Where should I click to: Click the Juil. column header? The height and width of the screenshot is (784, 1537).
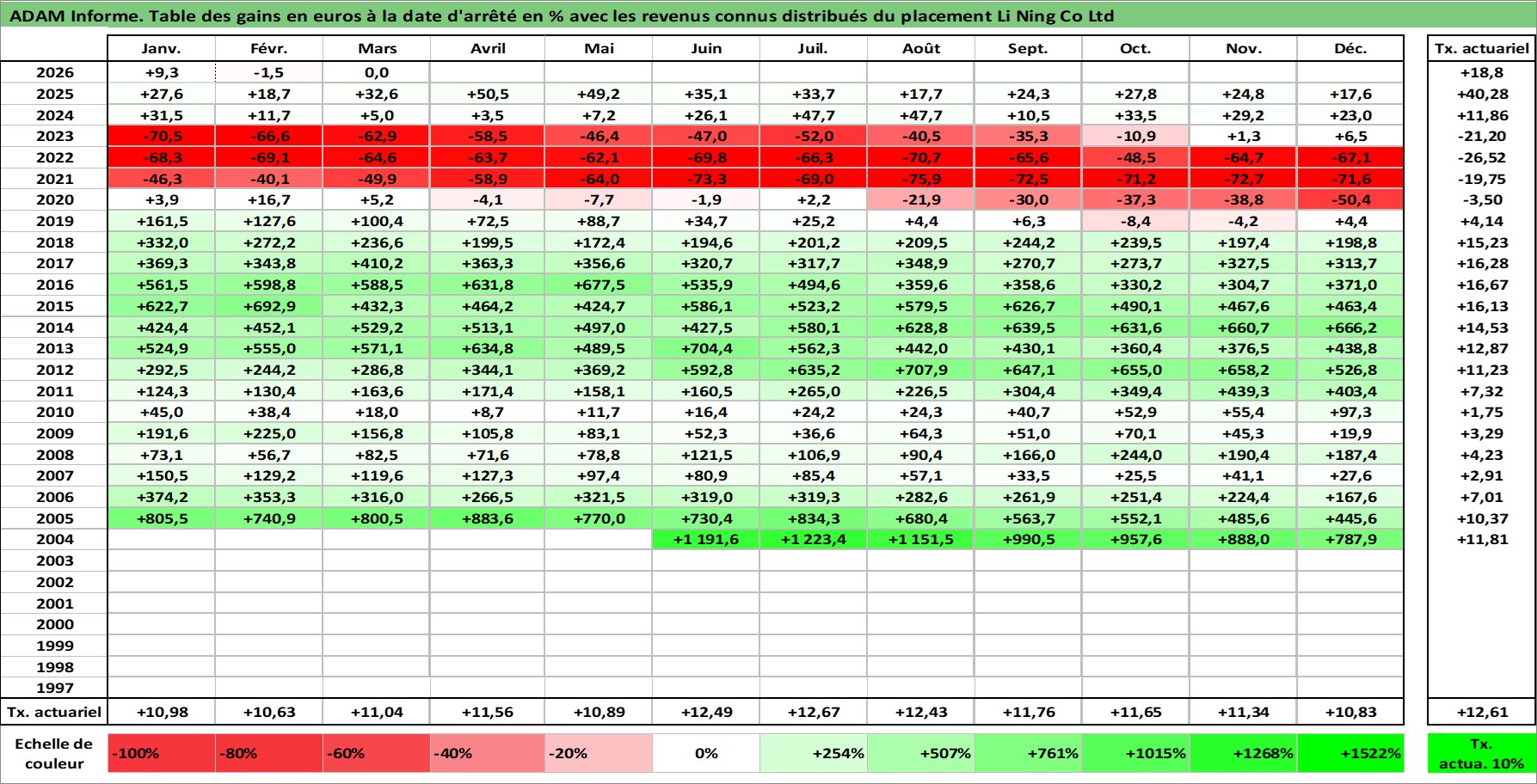[814, 48]
